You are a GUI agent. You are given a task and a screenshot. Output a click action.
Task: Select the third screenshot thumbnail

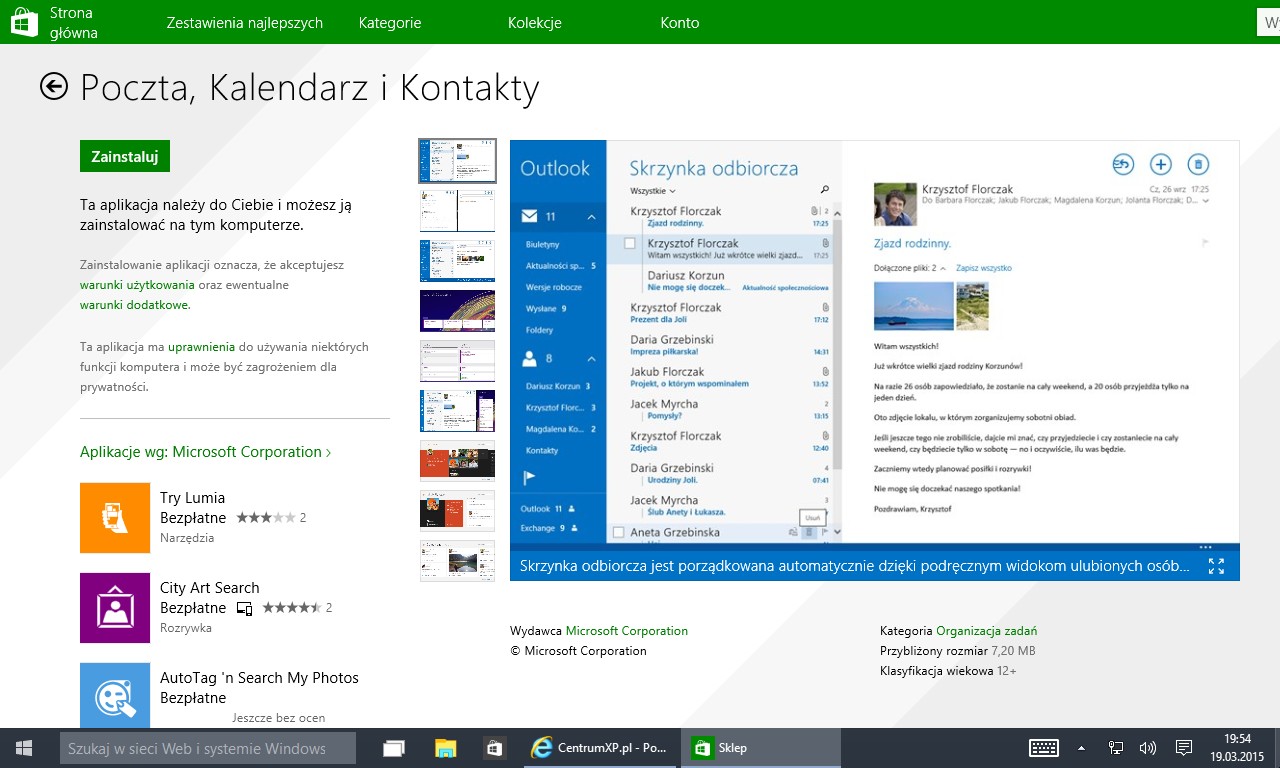457,261
